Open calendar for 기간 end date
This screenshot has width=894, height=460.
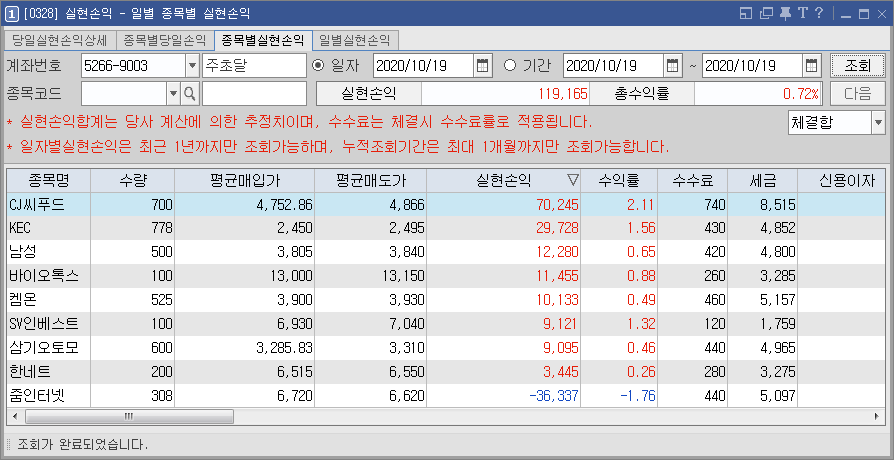pos(811,66)
